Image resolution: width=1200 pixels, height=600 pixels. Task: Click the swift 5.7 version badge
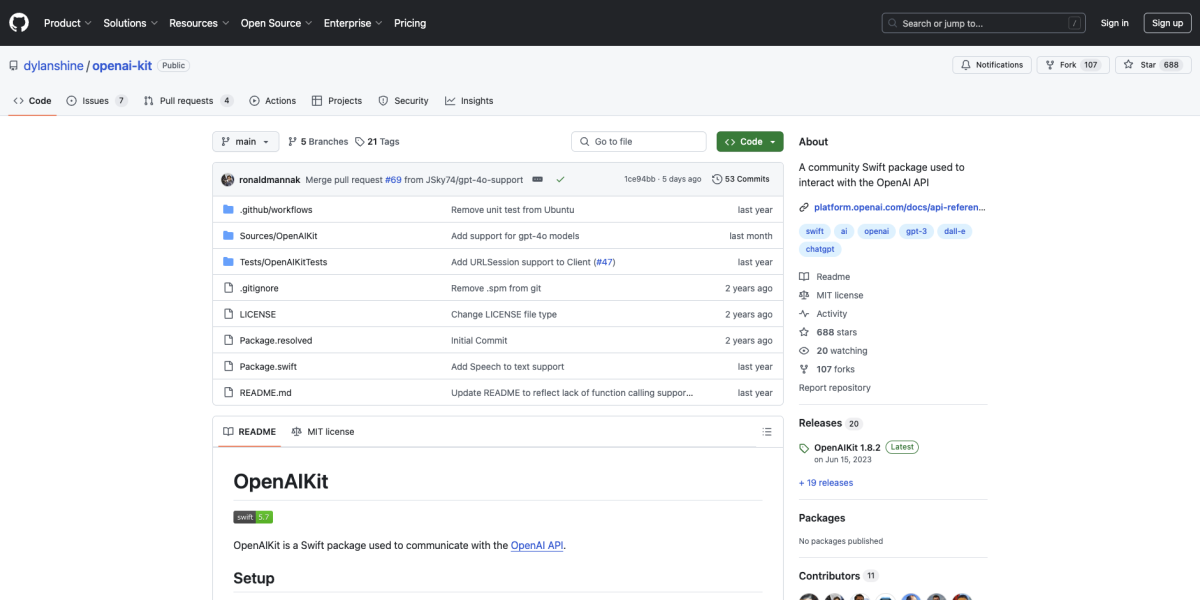pyautogui.click(x=253, y=517)
